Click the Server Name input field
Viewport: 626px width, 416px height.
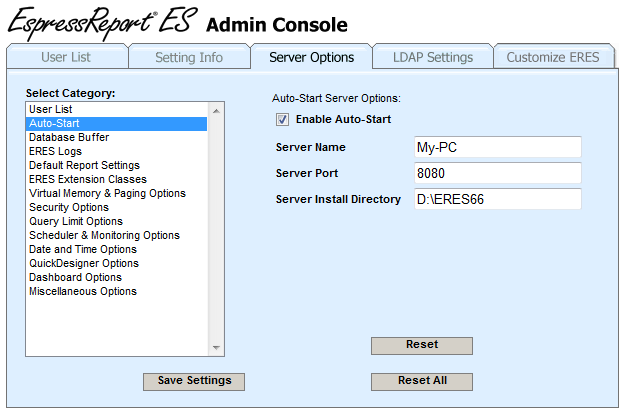(x=498, y=147)
